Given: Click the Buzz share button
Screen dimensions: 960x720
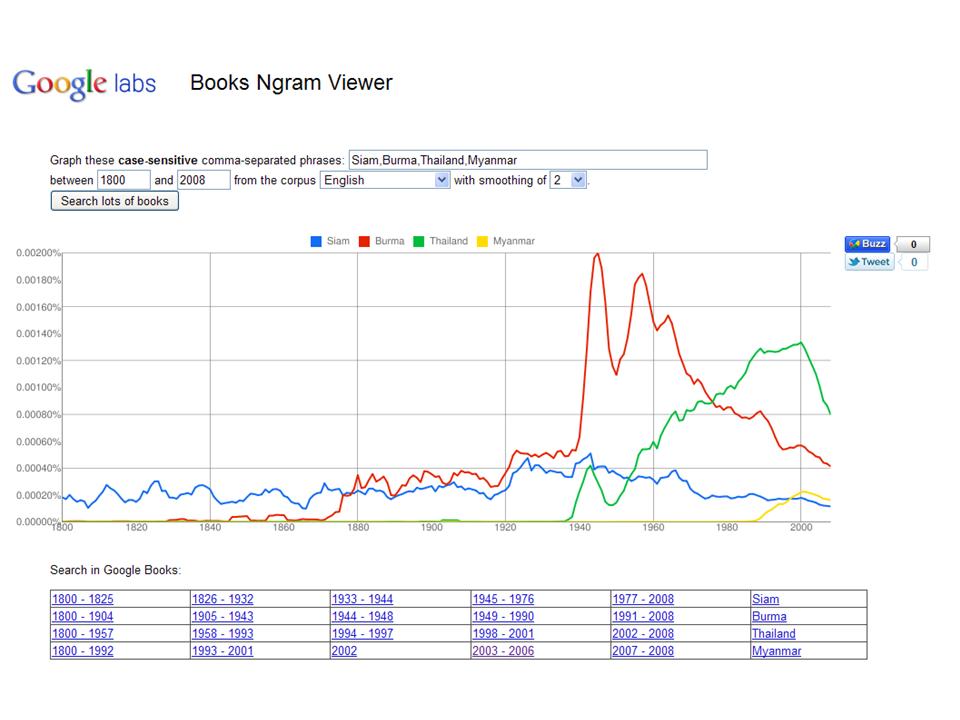Looking at the screenshot, I should (867, 244).
